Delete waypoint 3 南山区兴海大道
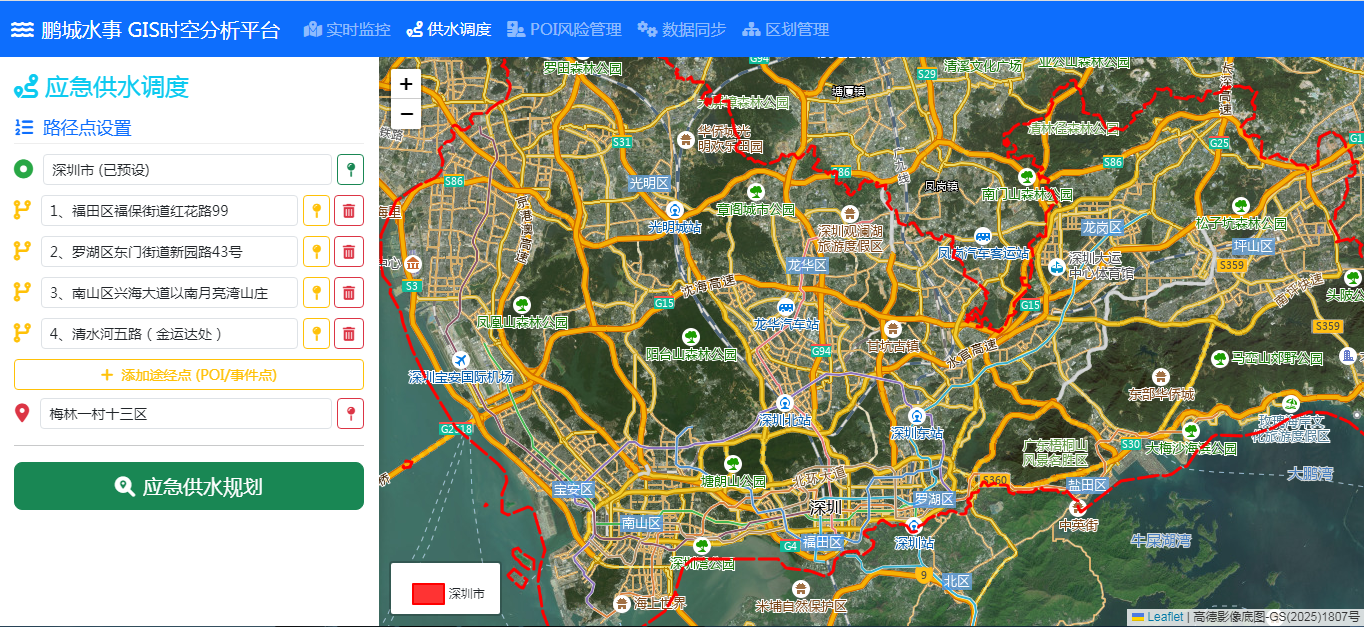This screenshot has height=627, width=1364. click(x=349, y=293)
